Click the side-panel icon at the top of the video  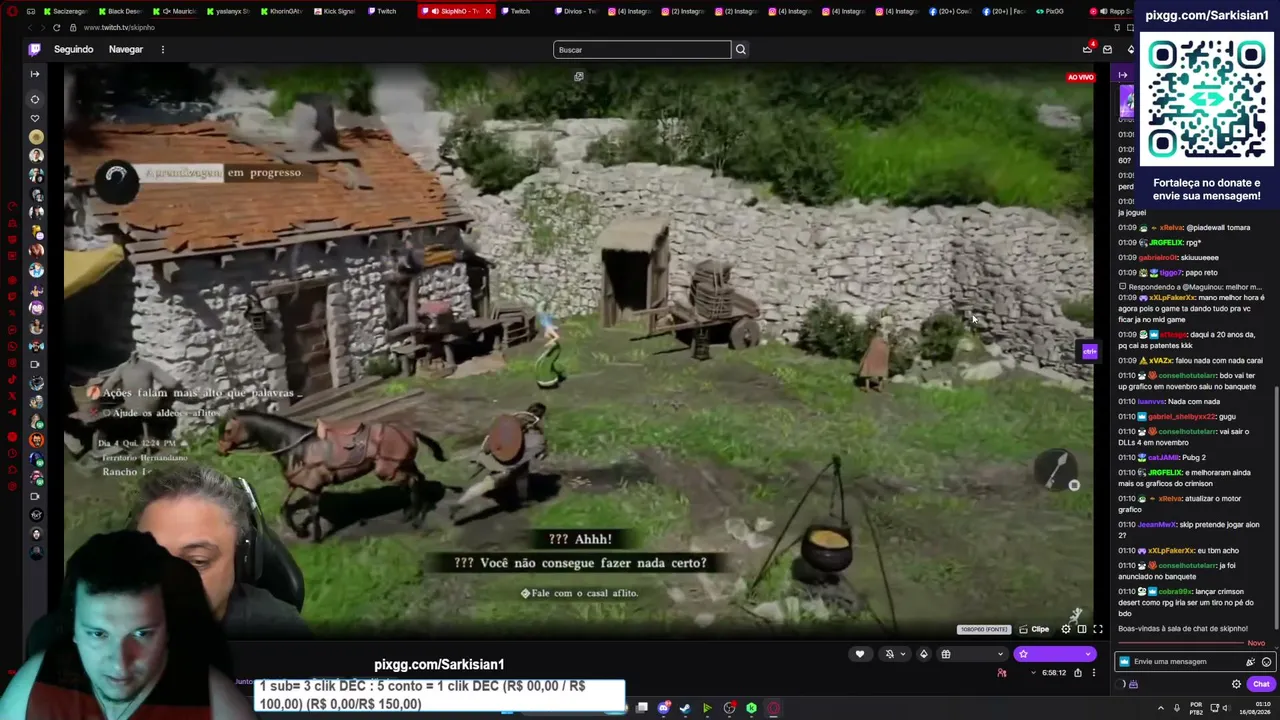579,76
